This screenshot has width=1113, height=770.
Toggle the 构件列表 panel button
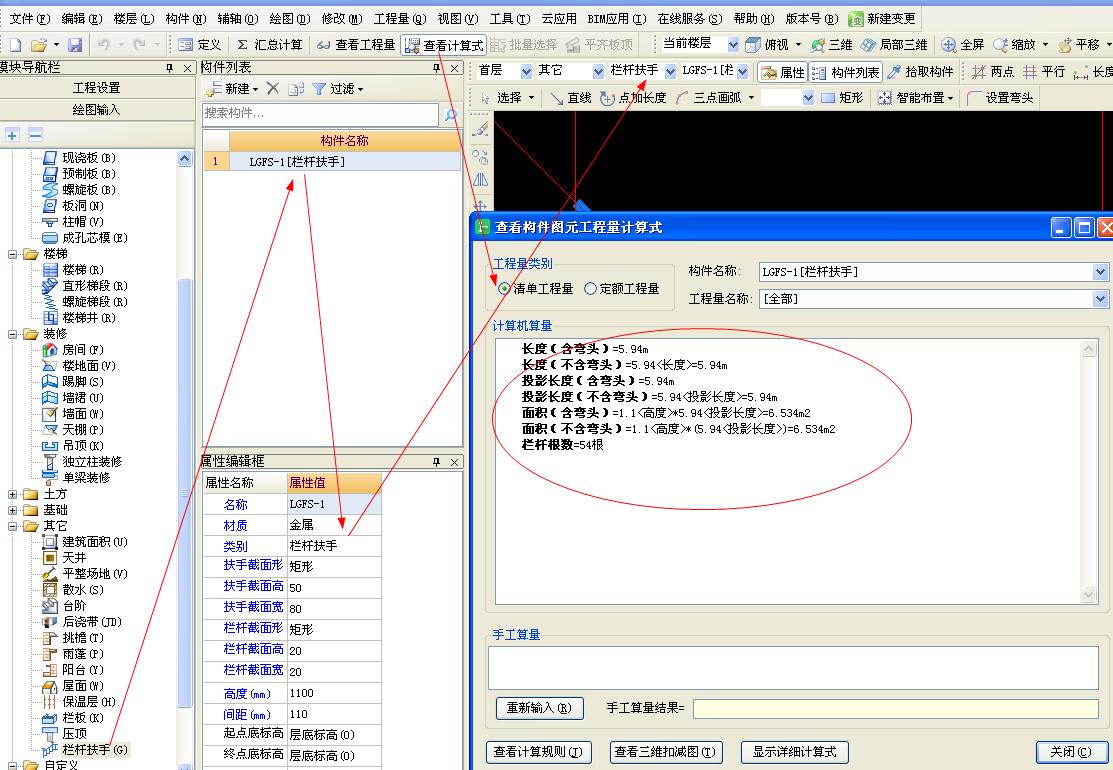pos(846,72)
